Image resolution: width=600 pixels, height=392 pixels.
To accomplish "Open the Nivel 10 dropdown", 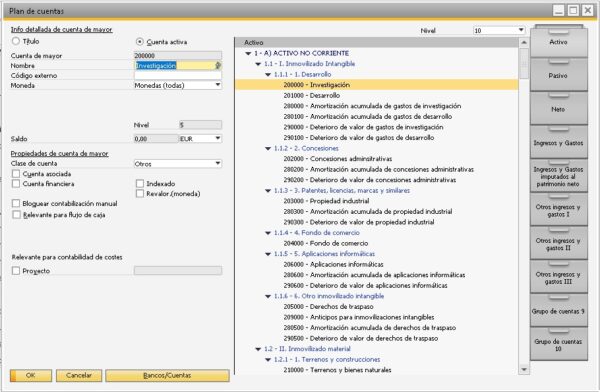I will coord(521,30).
